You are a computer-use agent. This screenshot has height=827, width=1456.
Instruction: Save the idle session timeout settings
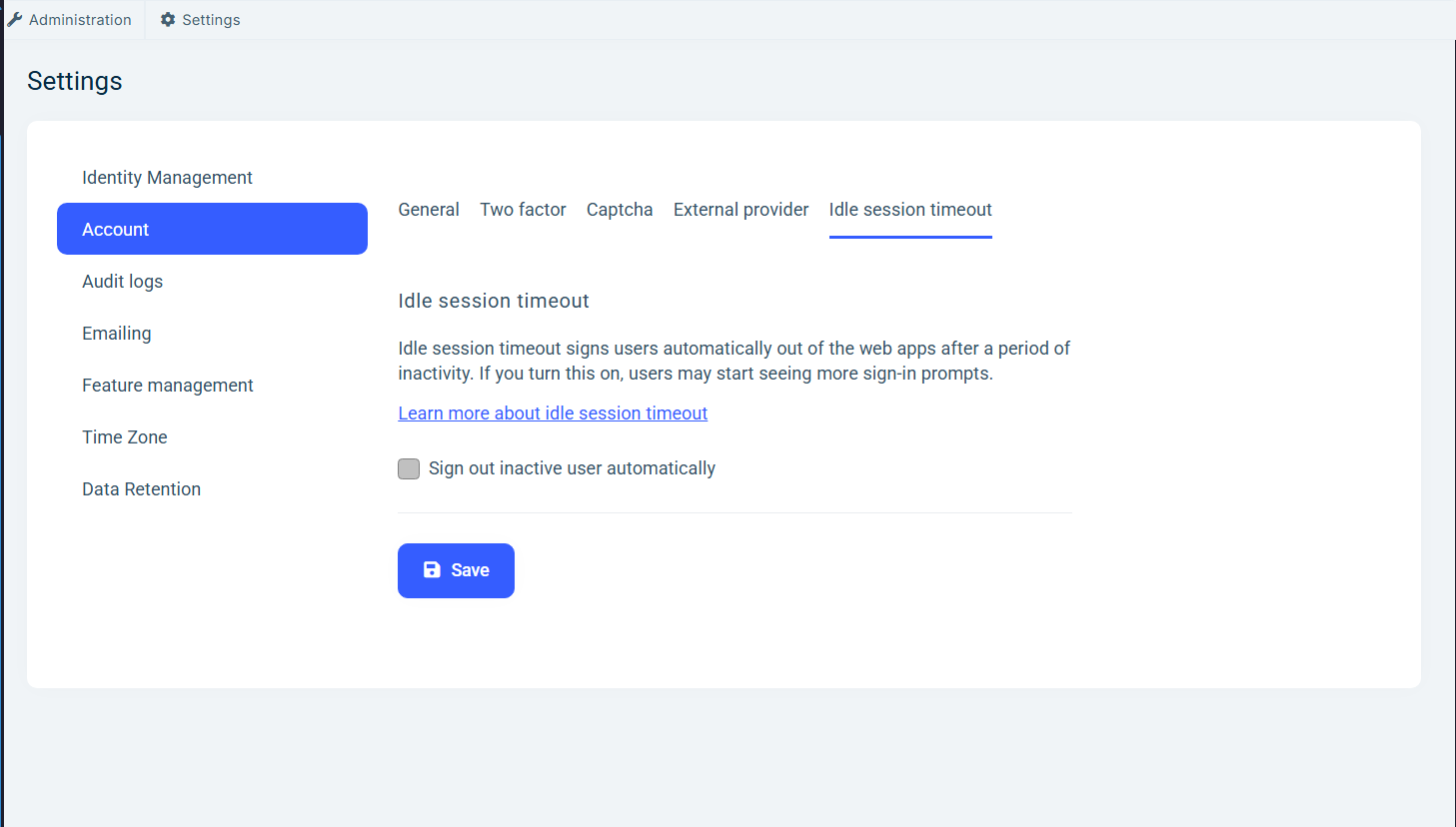pyautogui.click(x=456, y=570)
